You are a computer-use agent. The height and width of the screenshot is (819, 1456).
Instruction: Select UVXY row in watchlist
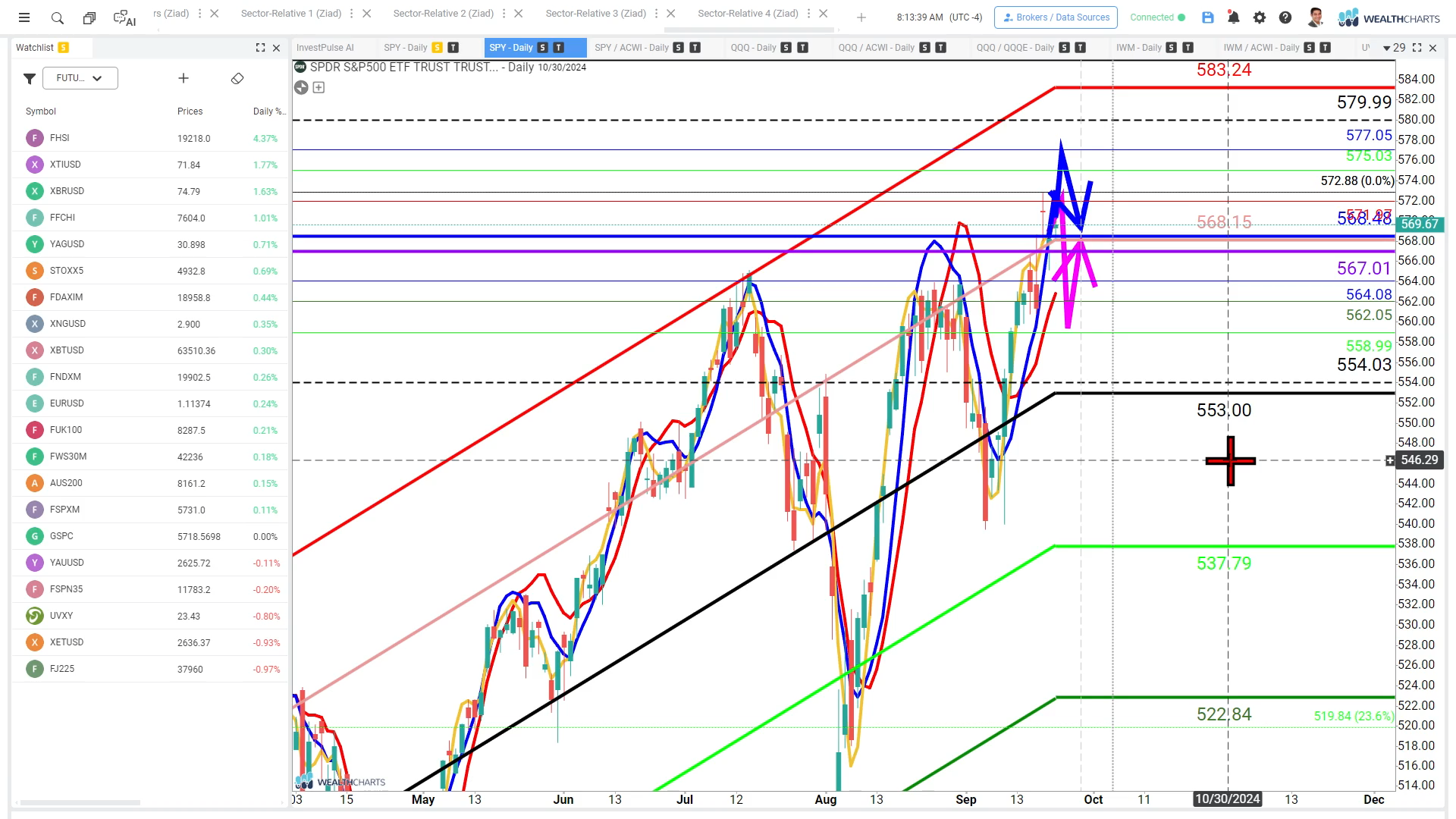point(150,616)
